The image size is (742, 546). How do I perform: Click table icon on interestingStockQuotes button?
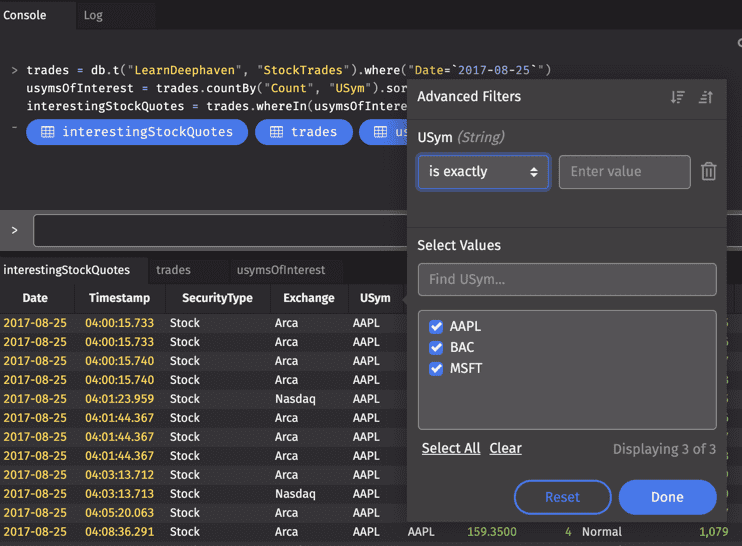(x=45, y=132)
